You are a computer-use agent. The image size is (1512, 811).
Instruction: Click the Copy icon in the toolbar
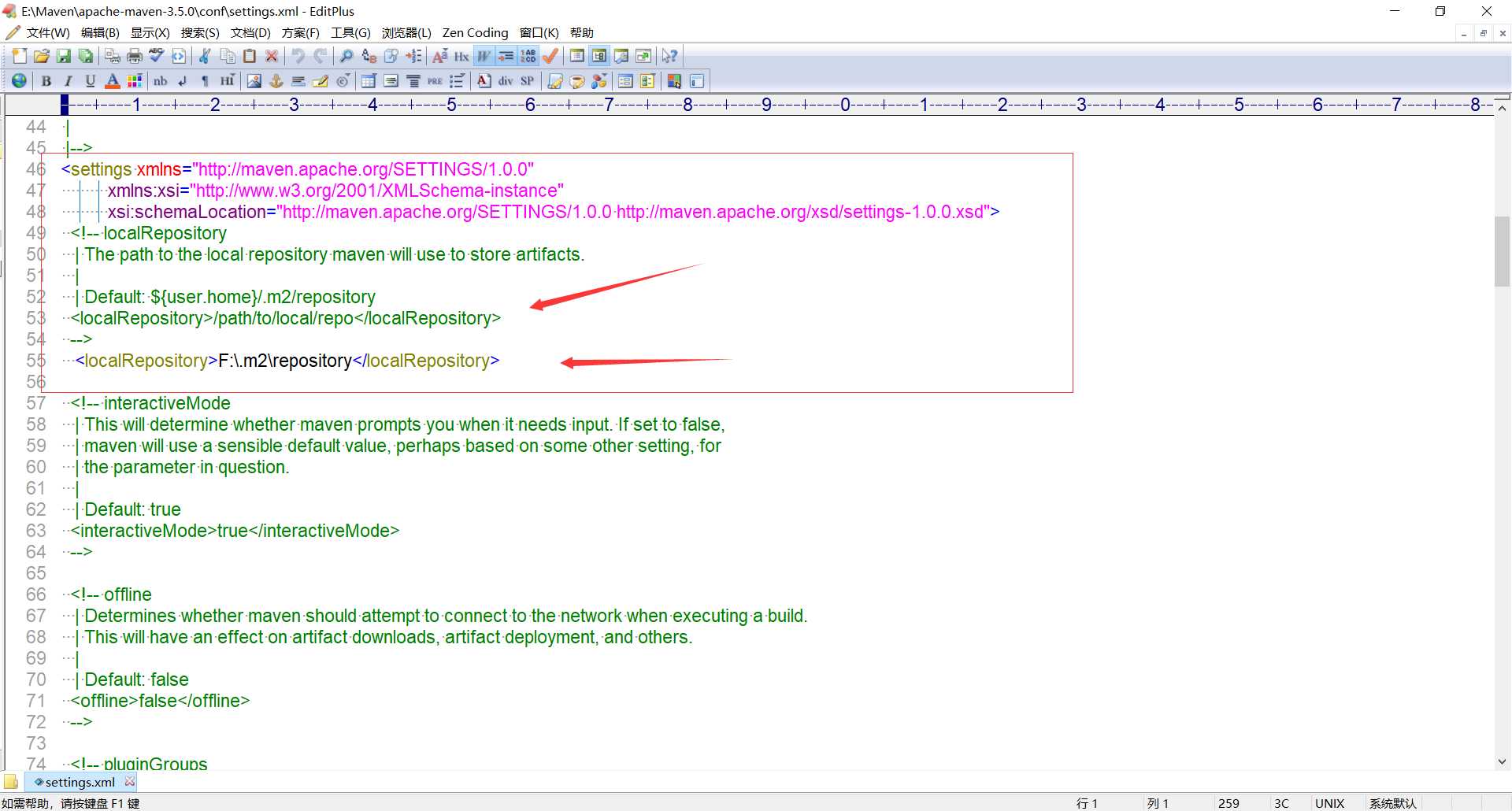pos(228,56)
